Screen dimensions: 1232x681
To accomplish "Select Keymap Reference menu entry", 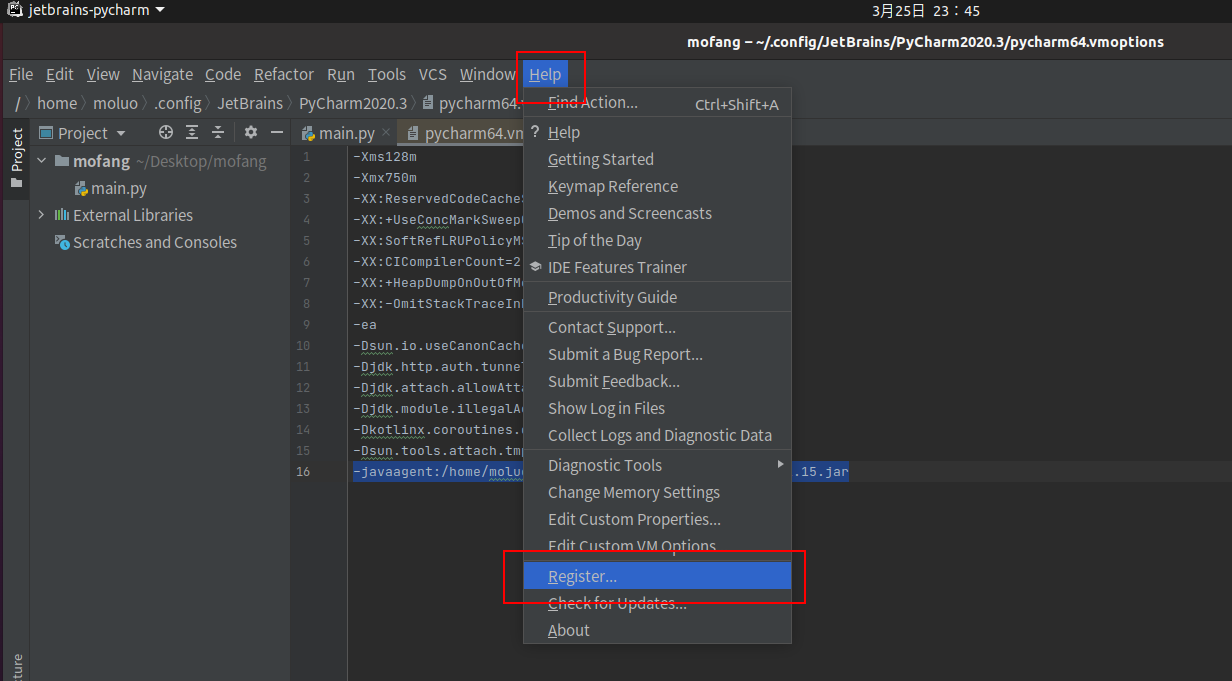I will pos(657,186).
